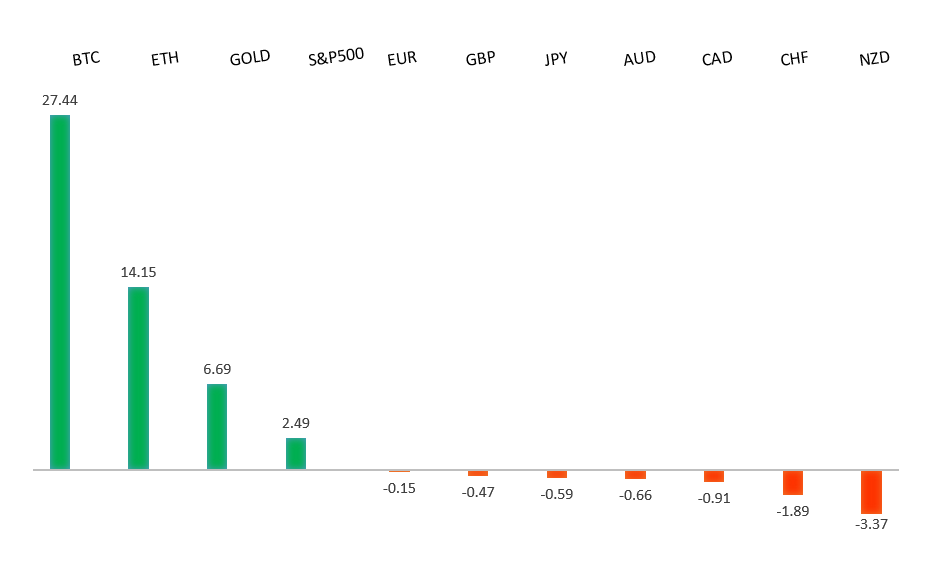This screenshot has height=585, width=940.
Task: Select the S&P500 category label
Action: click(336, 57)
